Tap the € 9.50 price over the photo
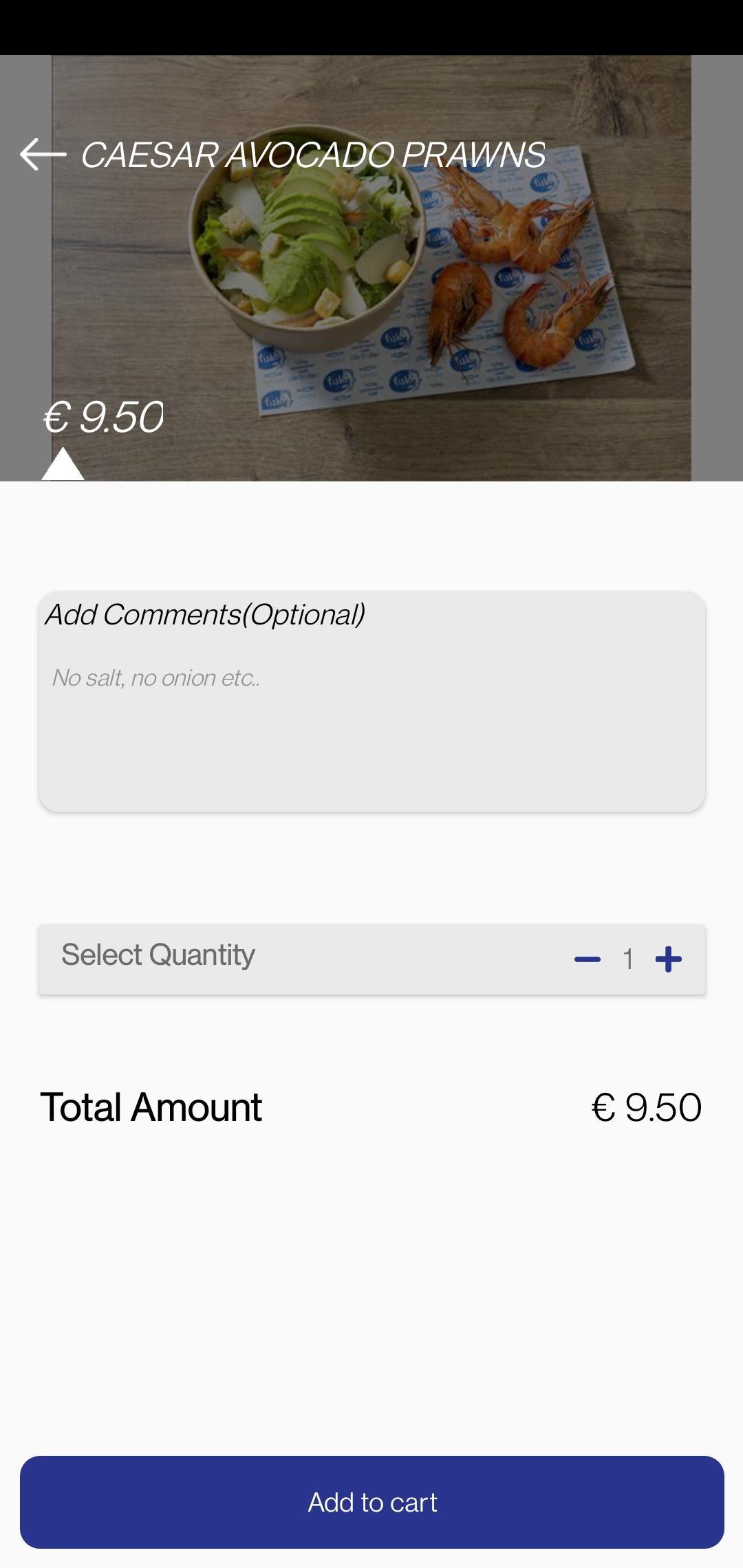 coord(103,417)
